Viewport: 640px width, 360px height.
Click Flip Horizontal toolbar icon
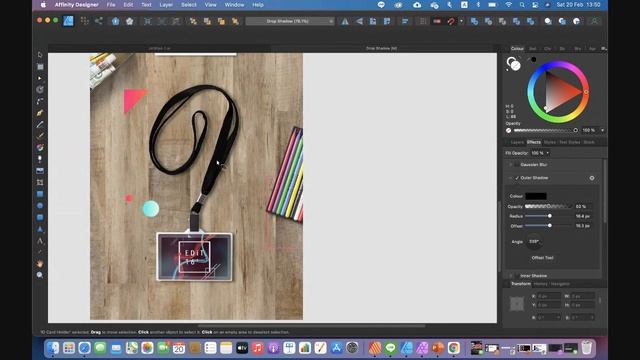tap(345, 21)
